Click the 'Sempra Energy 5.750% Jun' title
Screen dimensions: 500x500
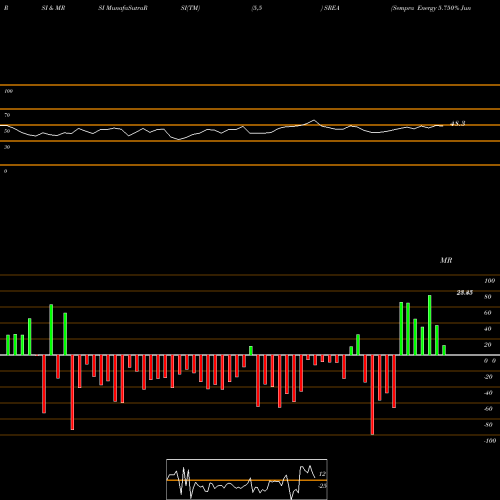point(431,8)
